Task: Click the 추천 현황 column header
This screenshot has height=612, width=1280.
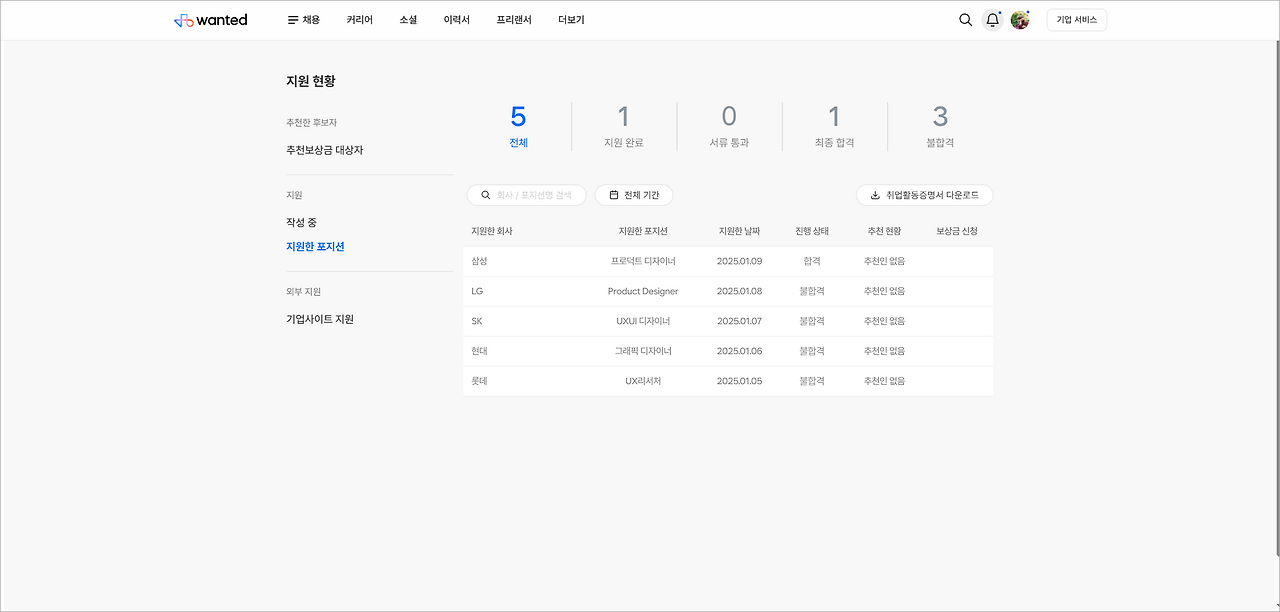Action: click(x=884, y=231)
